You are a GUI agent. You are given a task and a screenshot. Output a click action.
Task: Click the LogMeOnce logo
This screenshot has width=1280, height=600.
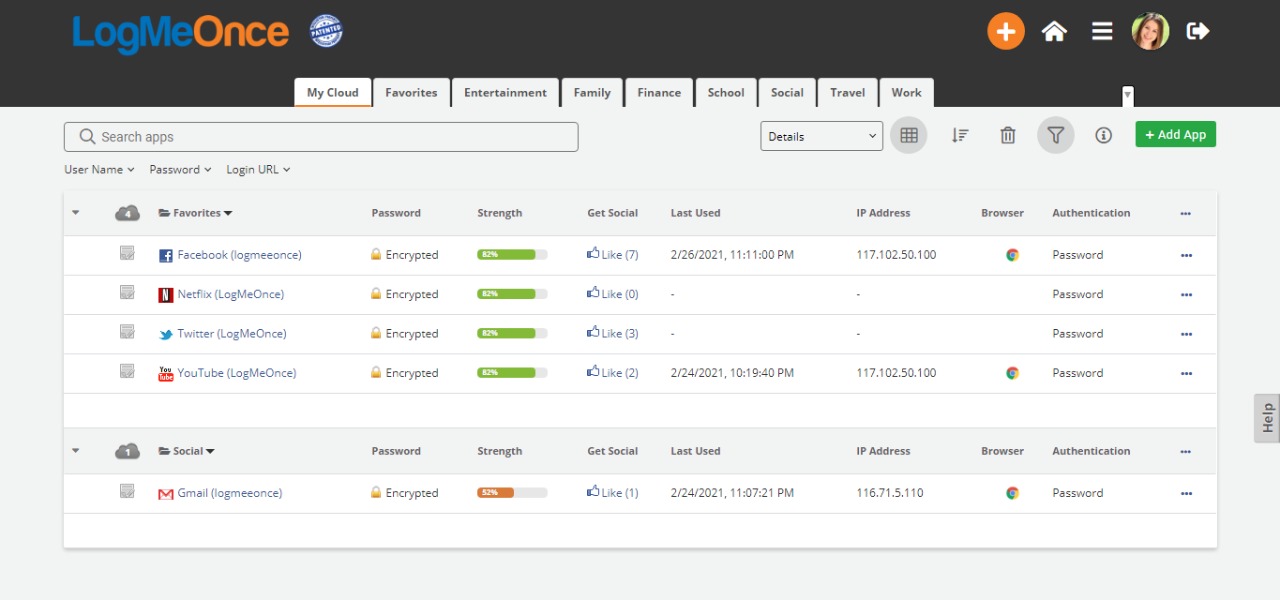(180, 33)
